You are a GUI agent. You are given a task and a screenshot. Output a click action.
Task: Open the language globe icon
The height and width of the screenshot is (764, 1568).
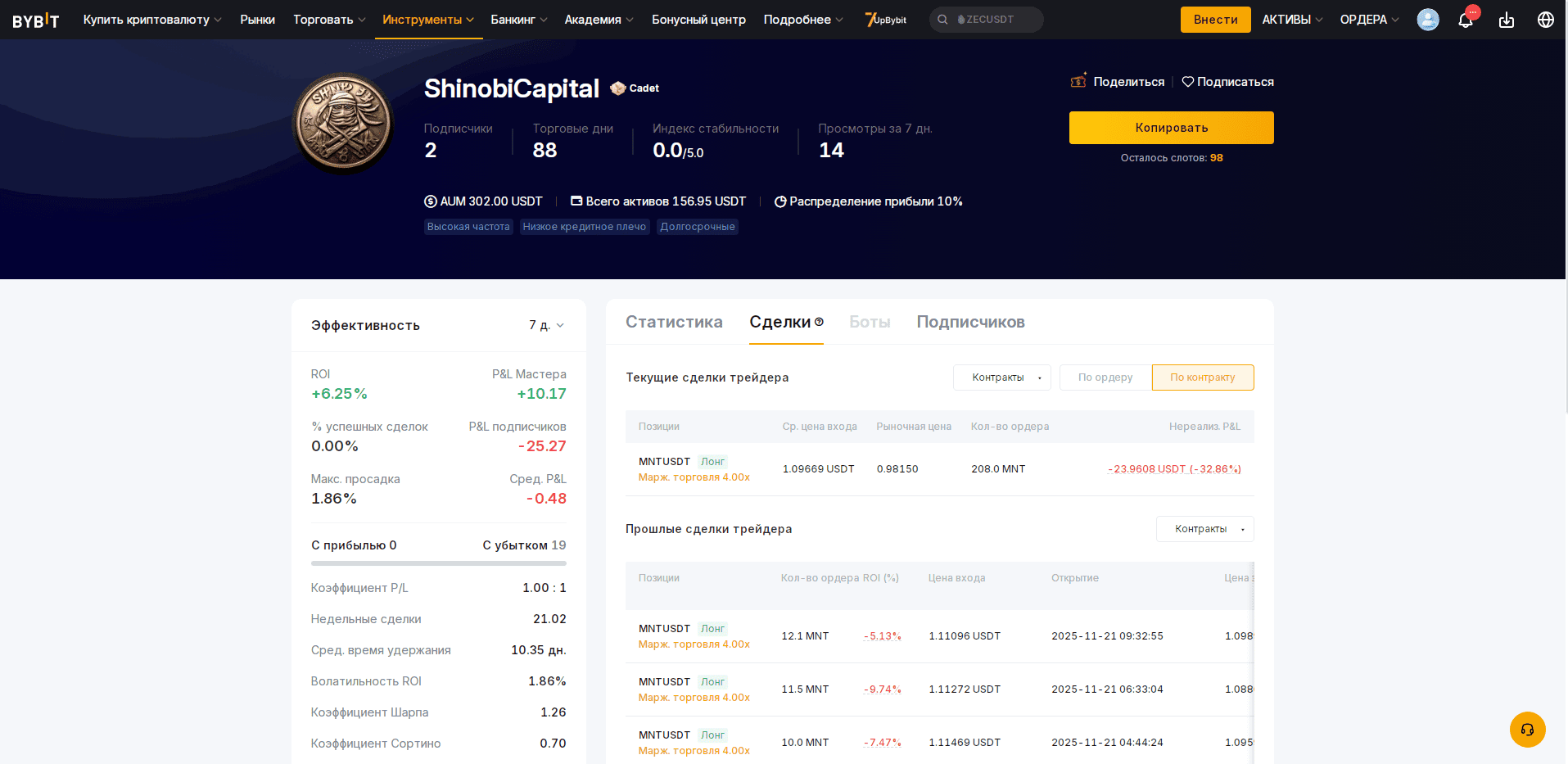click(1546, 20)
